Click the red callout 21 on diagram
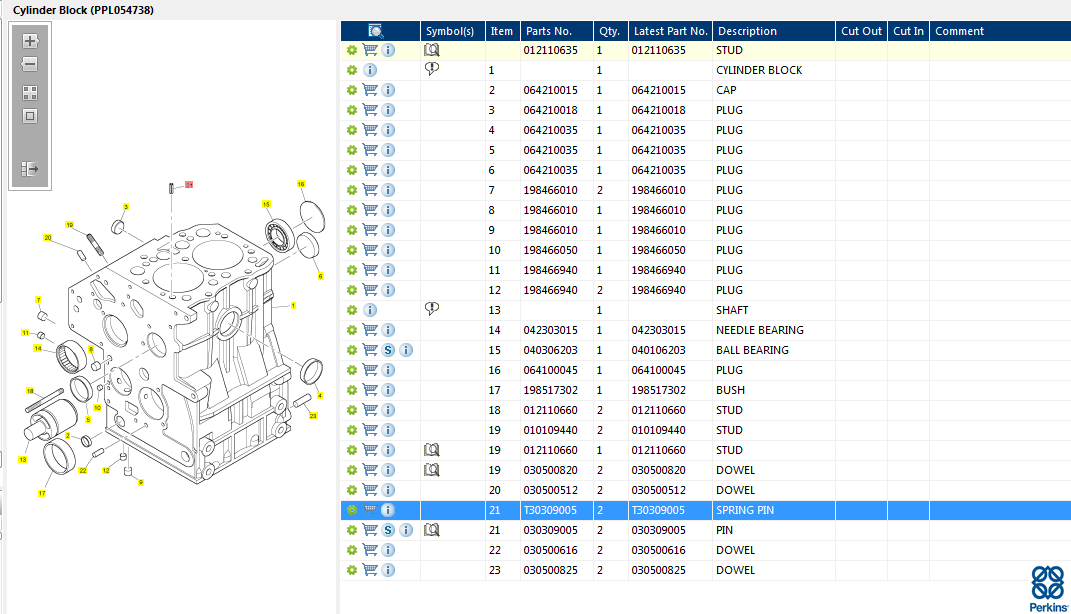 tap(189, 185)
